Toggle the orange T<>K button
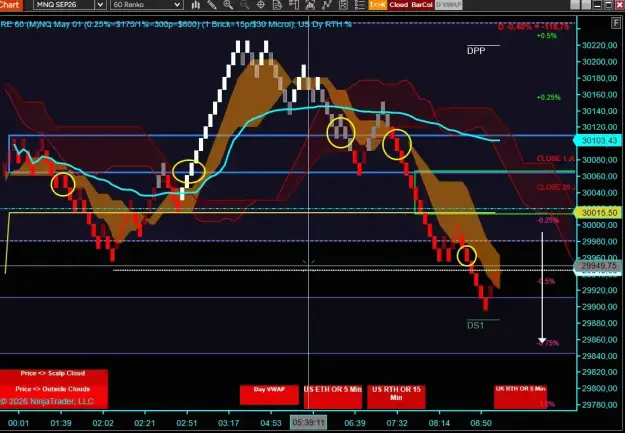This screenshot has width=625, height=433. tap(377, 5)
